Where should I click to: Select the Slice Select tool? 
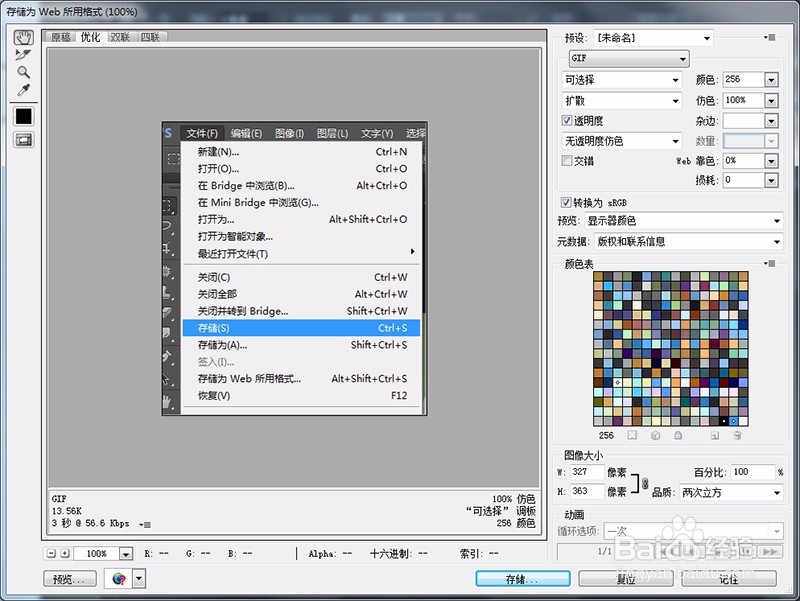click(x=22, y=55)
